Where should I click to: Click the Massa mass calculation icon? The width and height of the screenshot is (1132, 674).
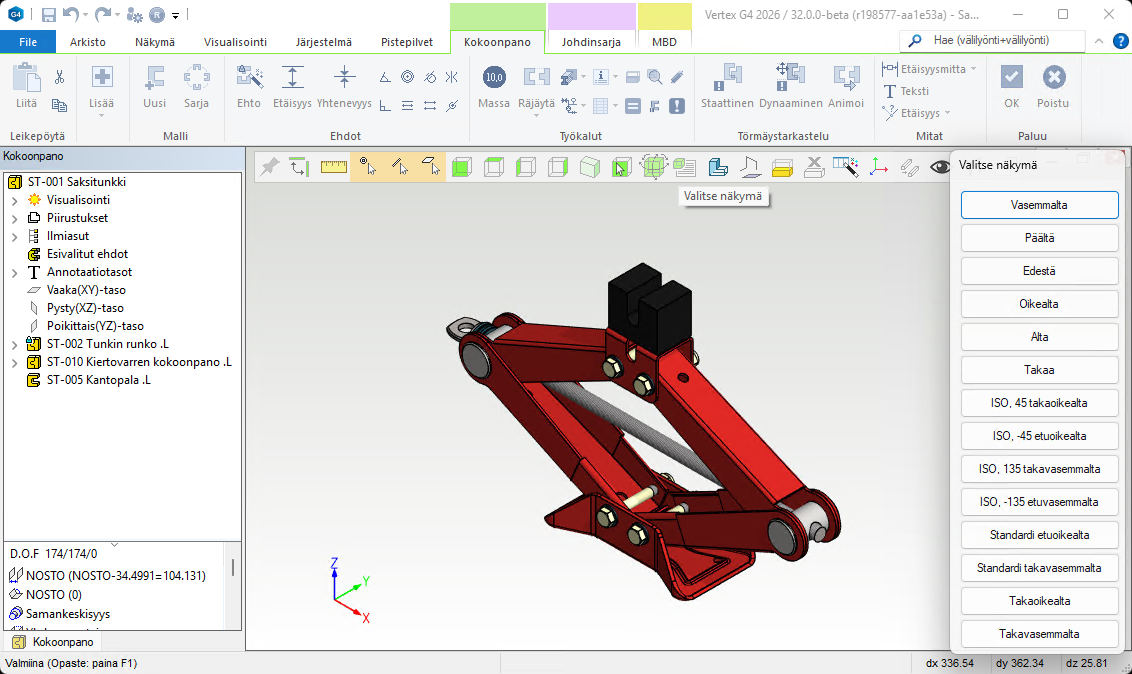[x=494, y=79]
